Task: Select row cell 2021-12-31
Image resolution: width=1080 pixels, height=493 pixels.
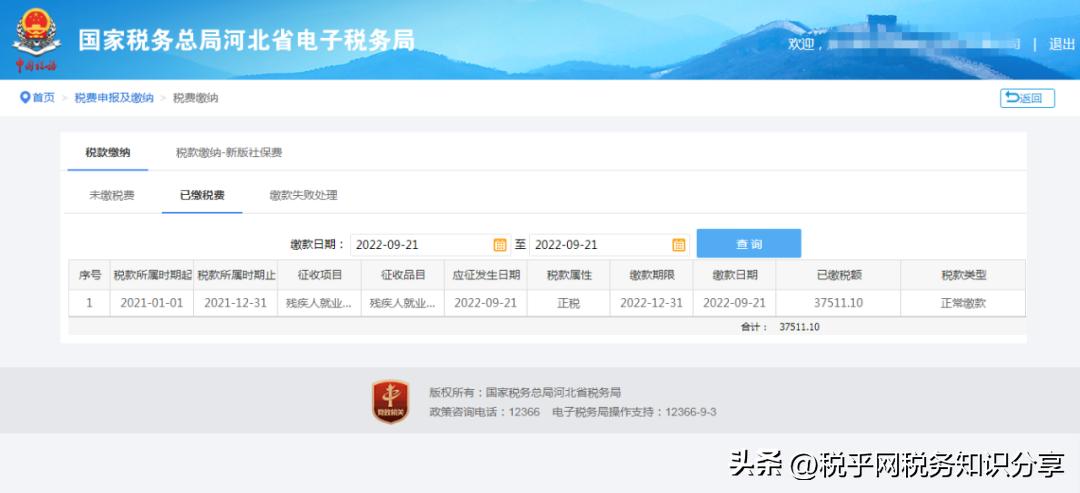Action: pos(236,303)
